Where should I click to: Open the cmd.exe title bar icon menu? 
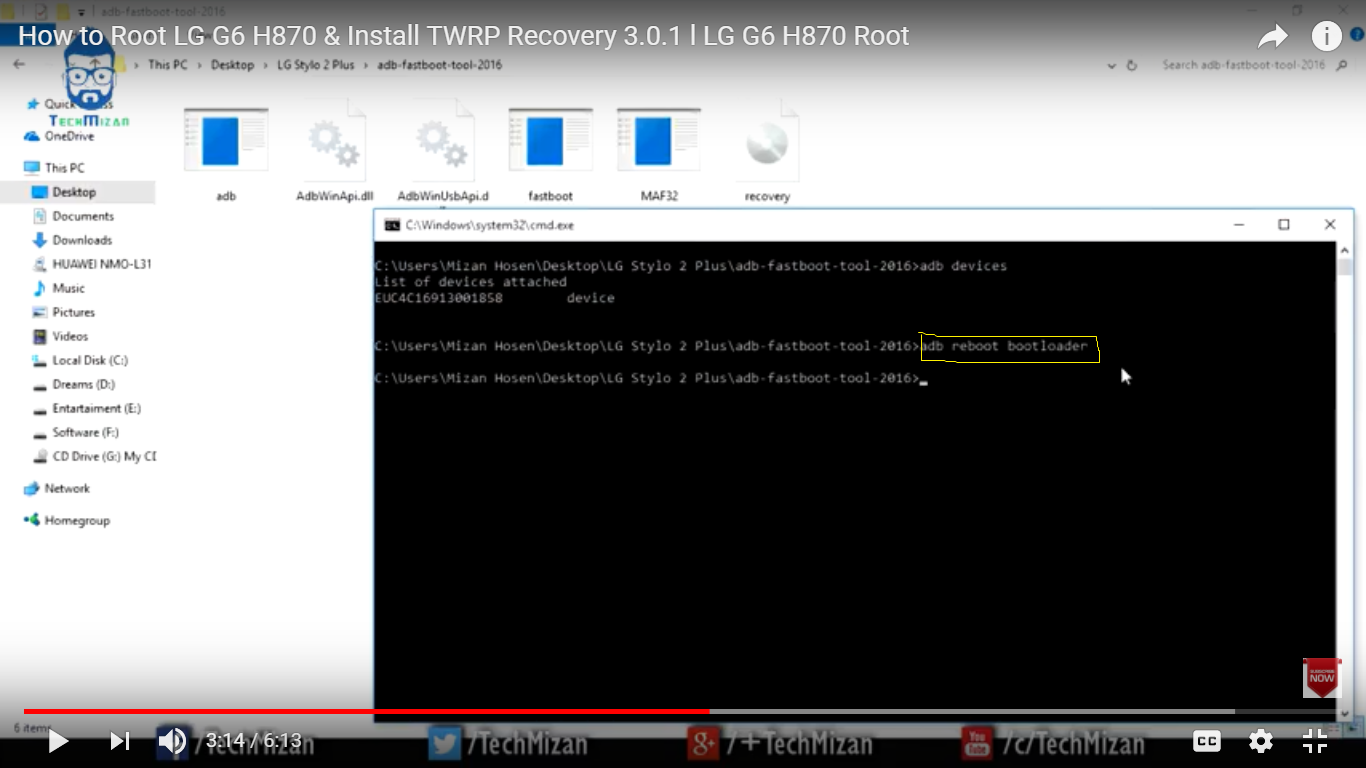click(x=393, y=225)
